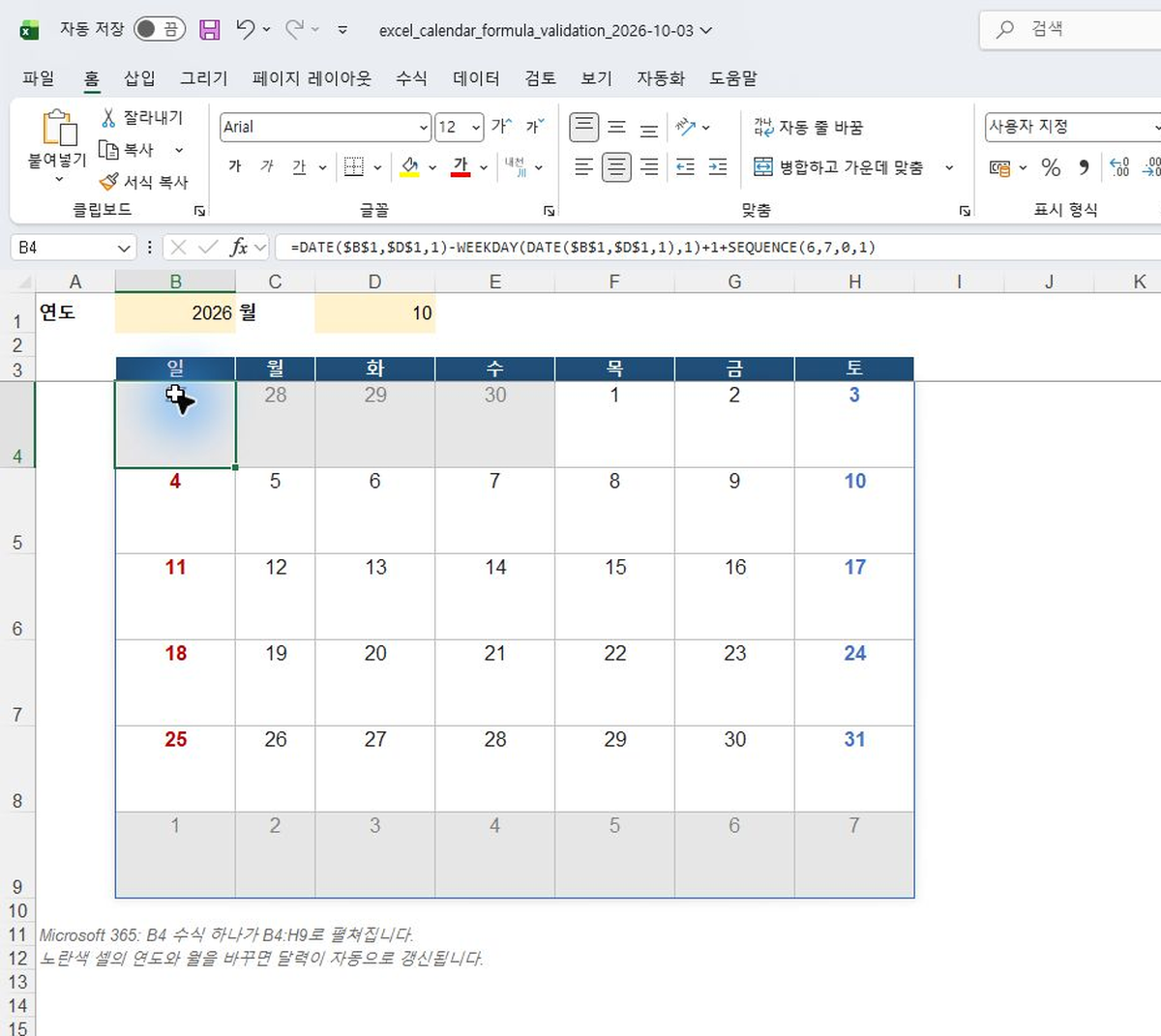1161x1036 pixels.
Task: Click the Cut (잘라내기) scissors button
Action: [142, 117]
